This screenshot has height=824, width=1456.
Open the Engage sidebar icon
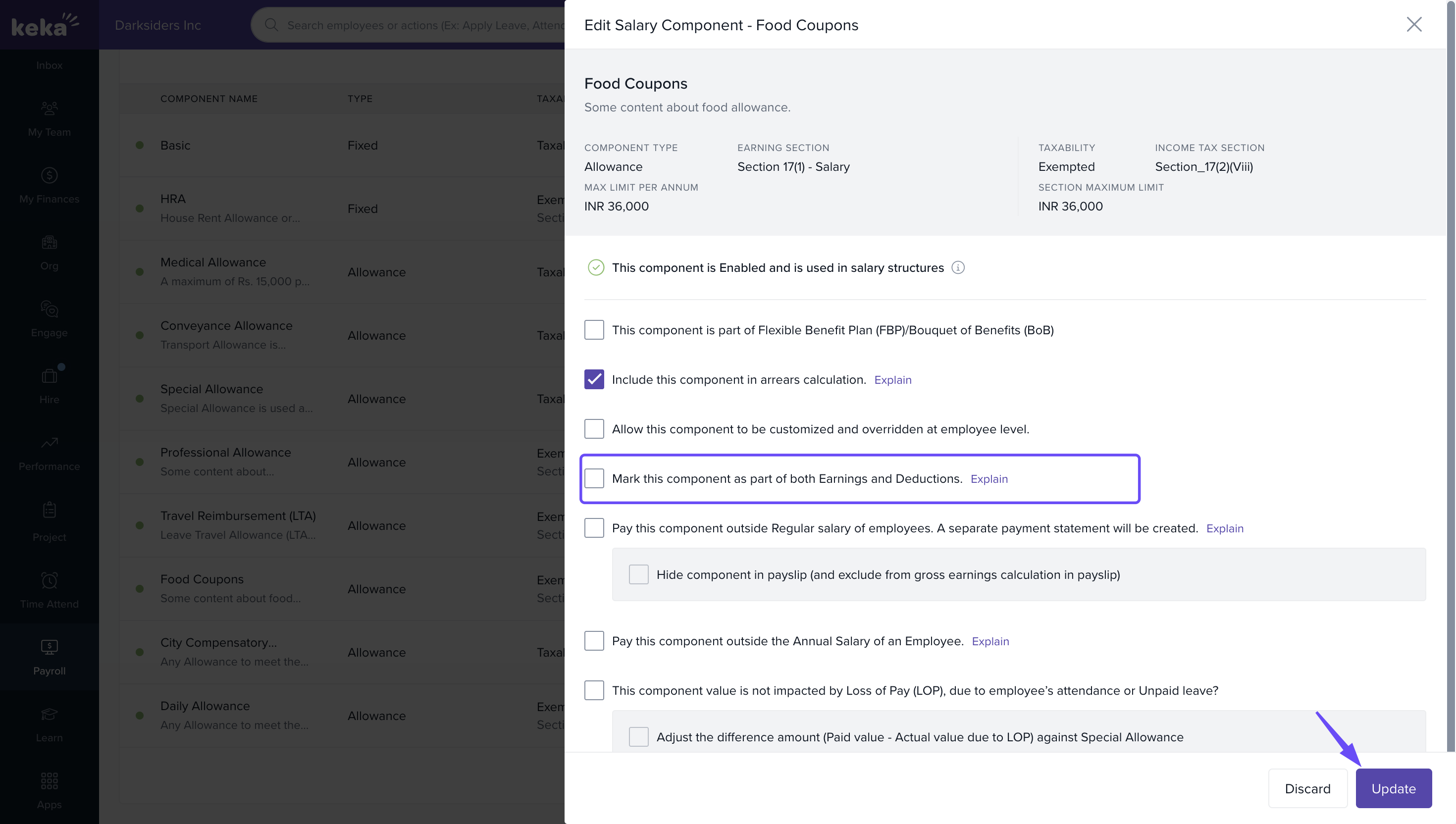[49, 309]
